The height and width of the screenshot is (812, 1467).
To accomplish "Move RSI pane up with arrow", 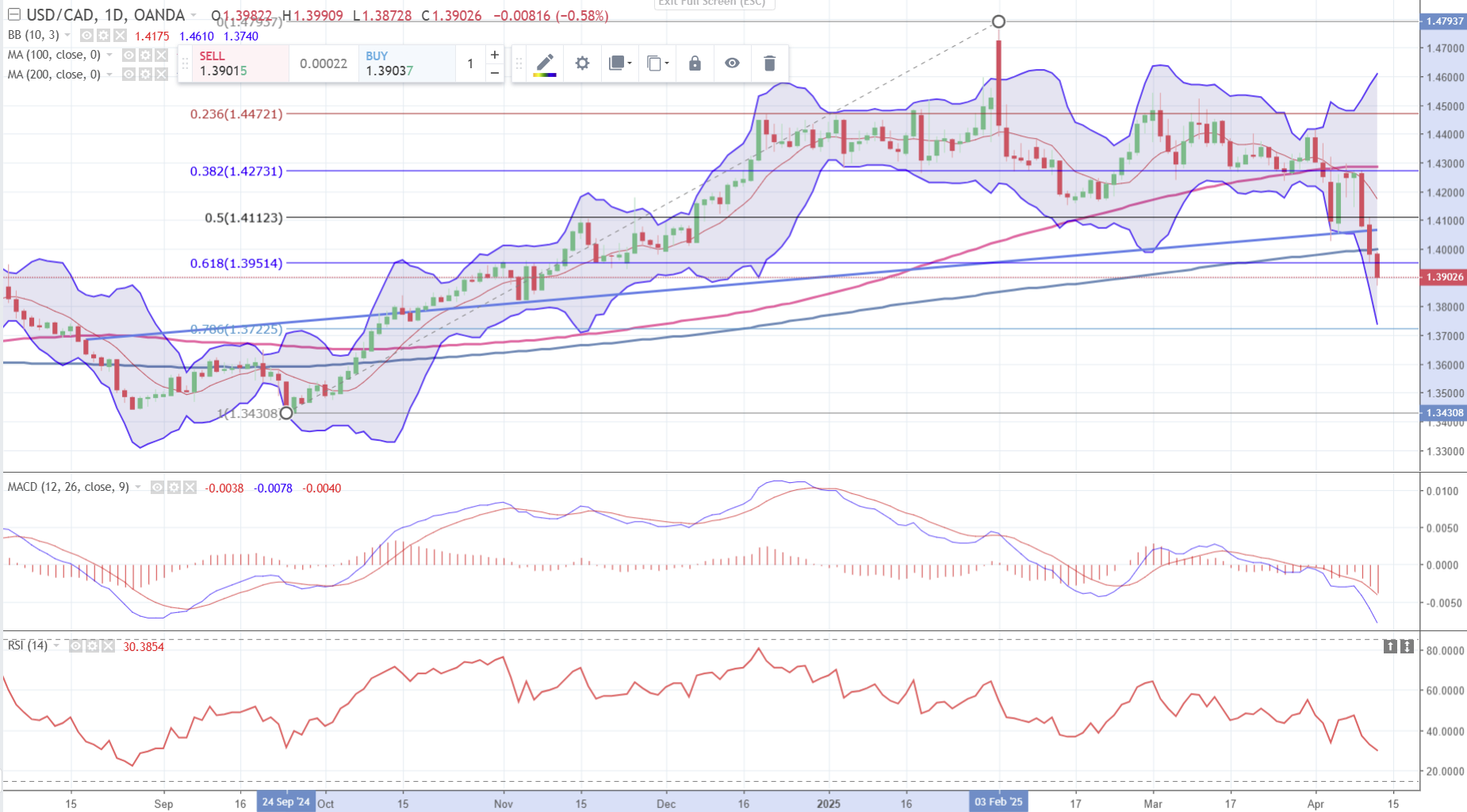I will pos(1390,647).
